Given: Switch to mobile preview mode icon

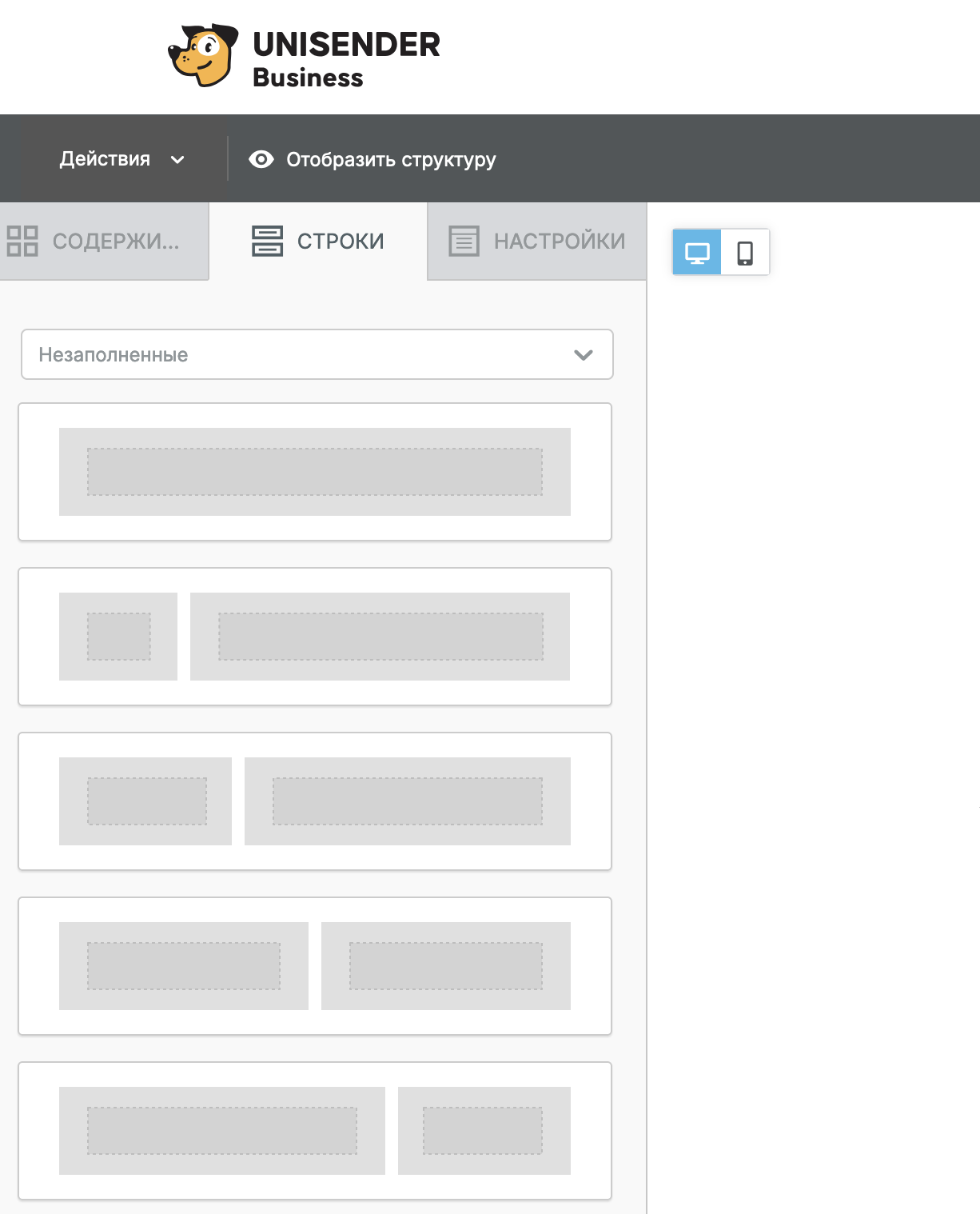Looking at the screenshot, I should 745,253.
